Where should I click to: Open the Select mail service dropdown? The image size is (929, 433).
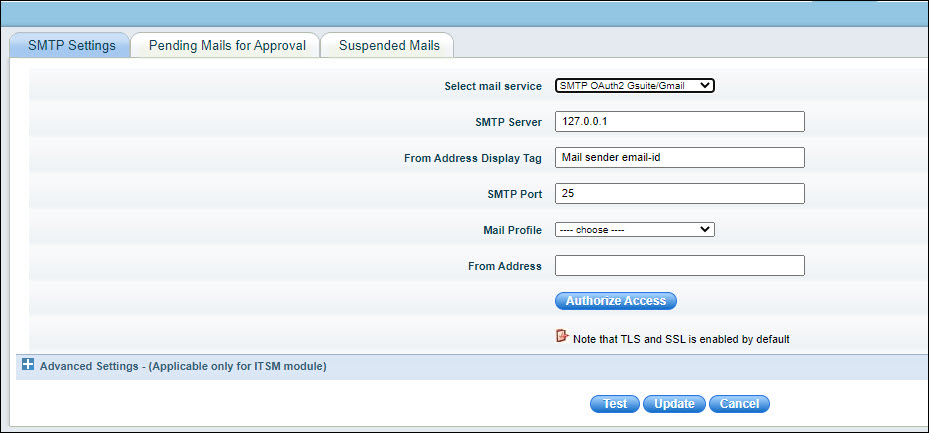(x=634, y=86)
